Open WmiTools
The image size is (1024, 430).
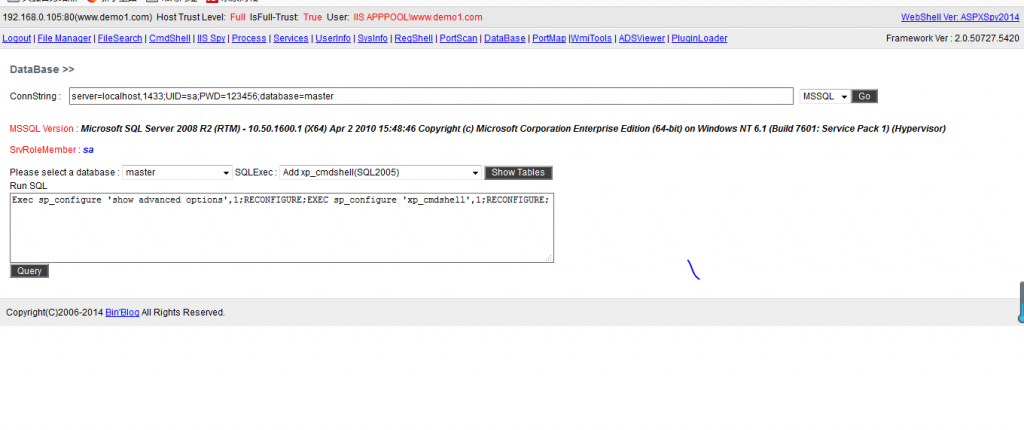pyautogui.click(x=591, y=39)
